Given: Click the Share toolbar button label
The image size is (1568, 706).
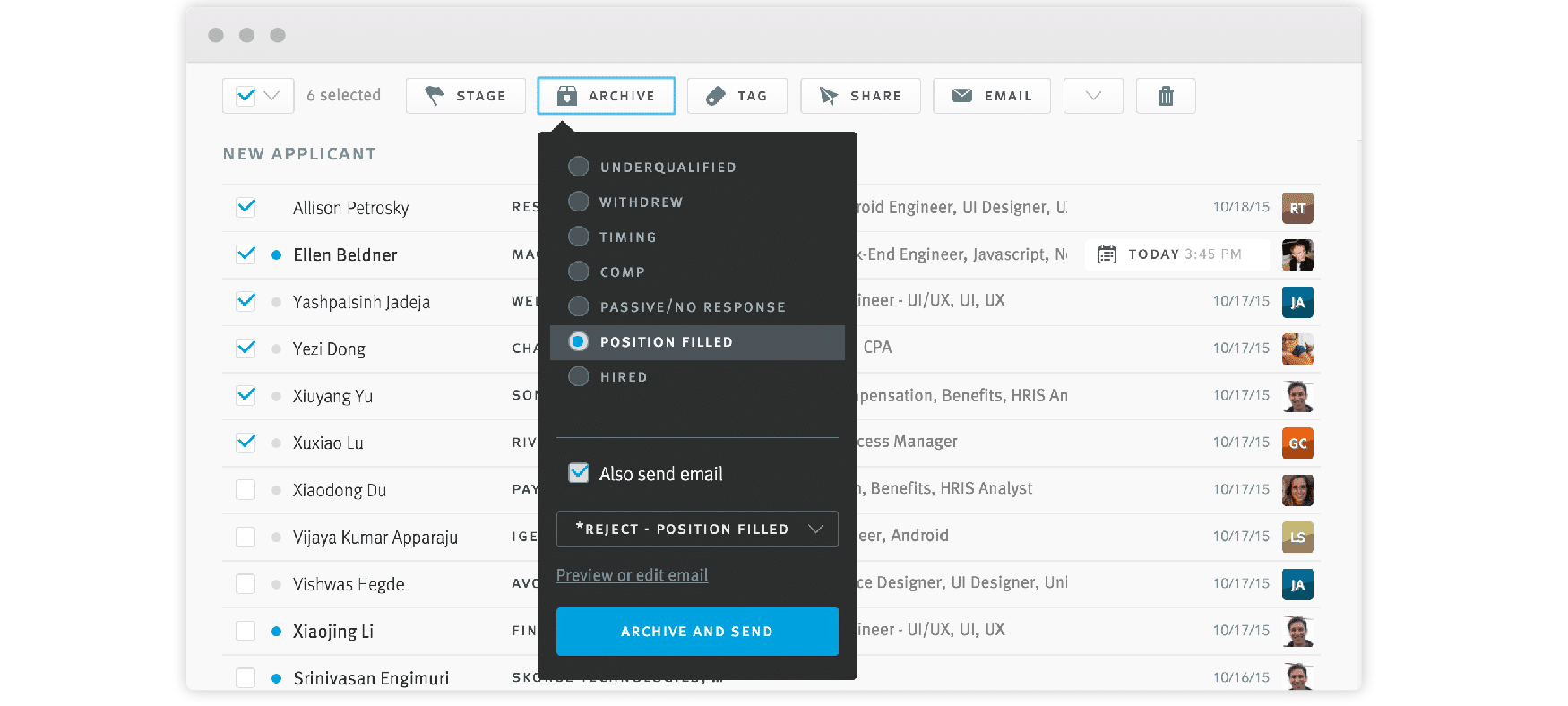Looking at the screenshot, I should [x=875, y=96].
